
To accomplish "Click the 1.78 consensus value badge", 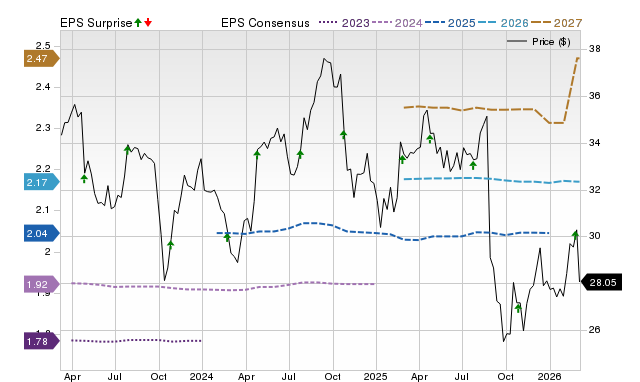I will pyautogui.click(x=42, y=341).
